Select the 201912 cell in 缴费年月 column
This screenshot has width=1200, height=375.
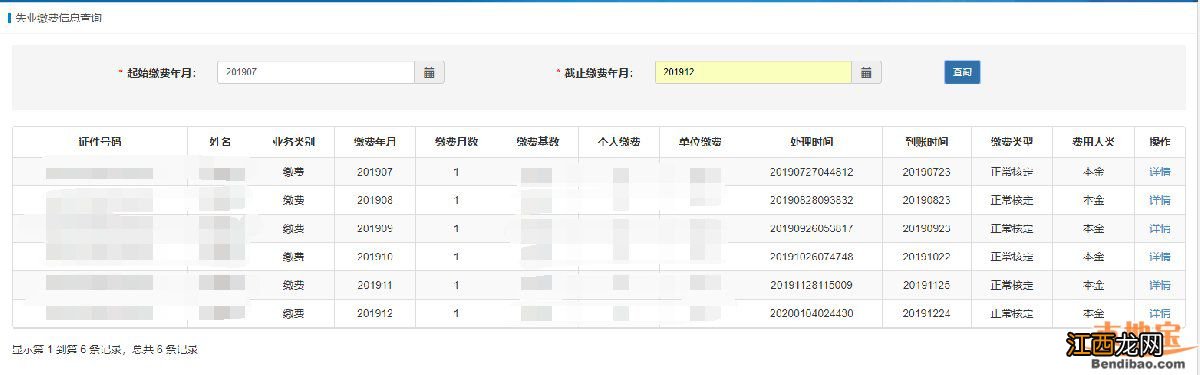[x=375, y=313]
